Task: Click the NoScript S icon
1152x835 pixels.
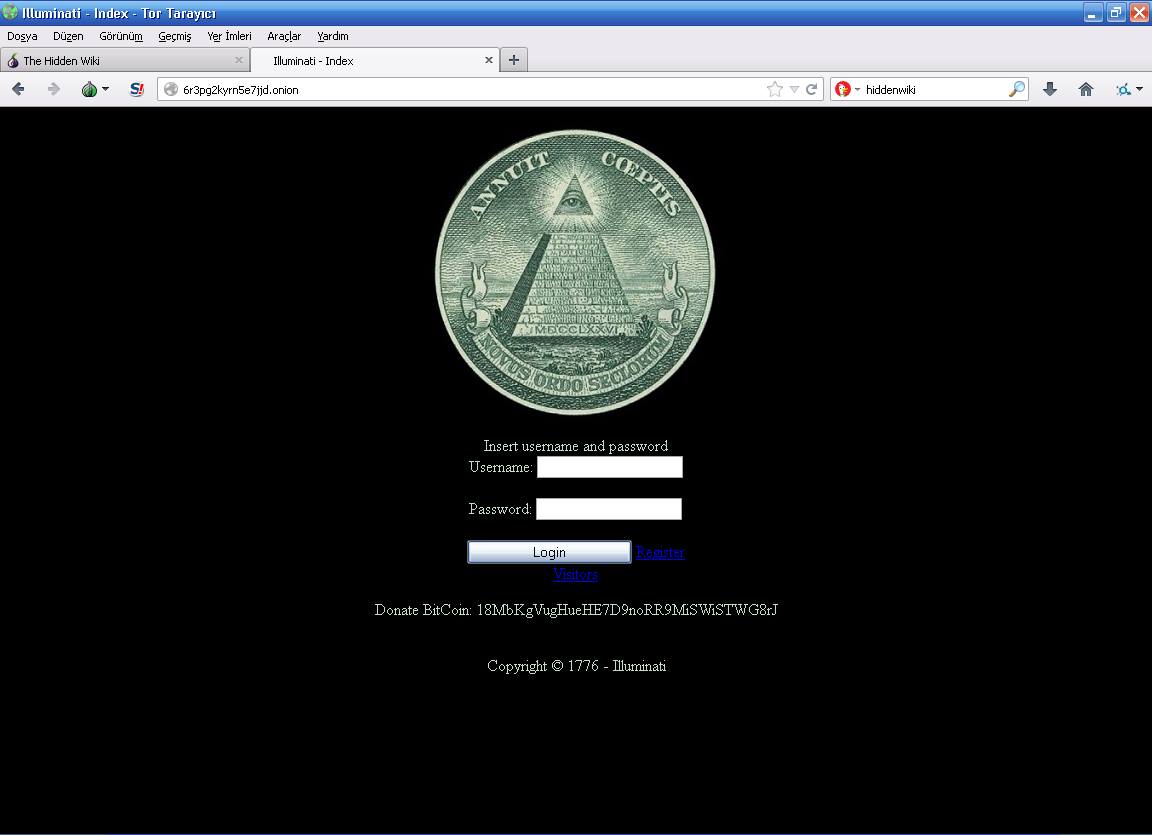Action: coord(137,89)
